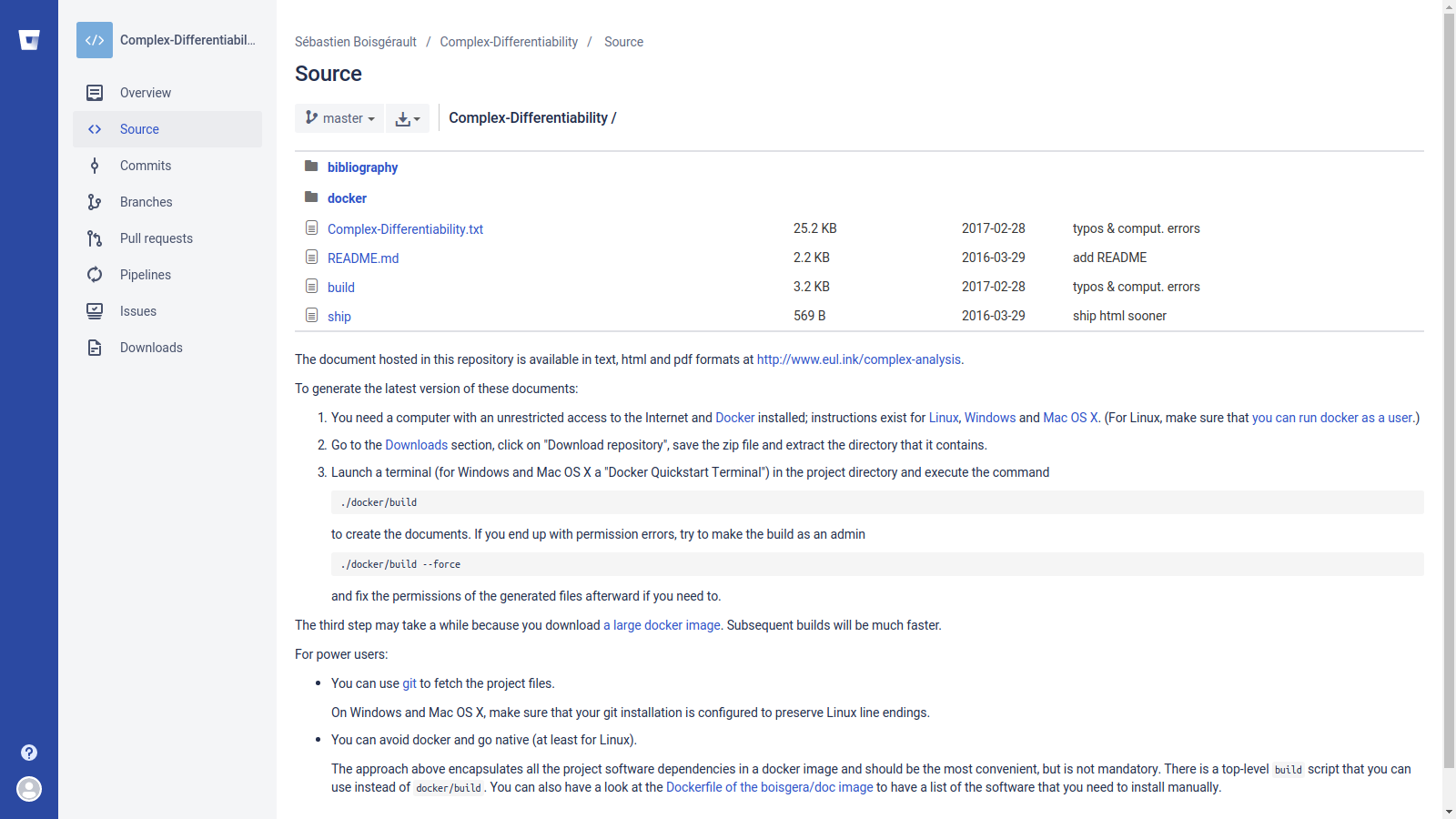Screen dimensions: 1456x819
Task: Open Issues in the sidebar
Action: click(x=167, y=311)
